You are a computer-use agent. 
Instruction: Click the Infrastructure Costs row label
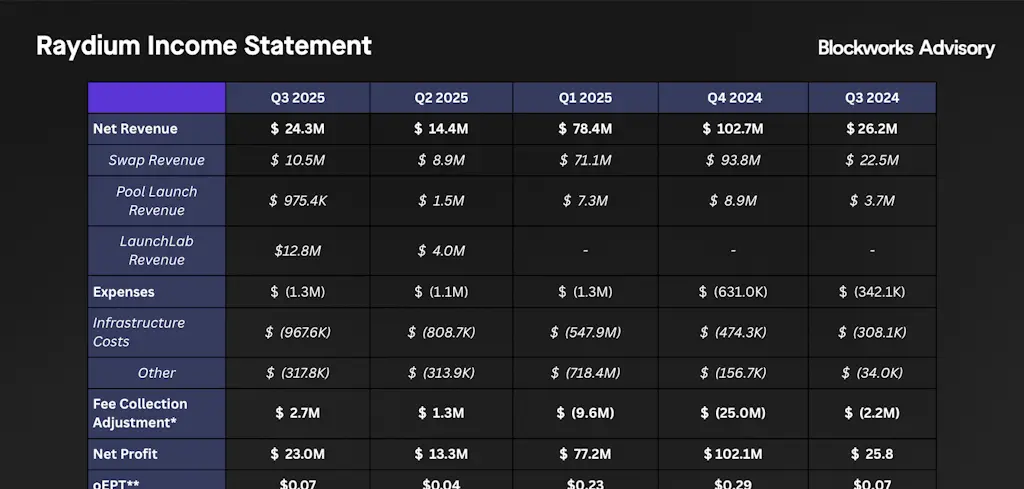(x=139, y=332)
